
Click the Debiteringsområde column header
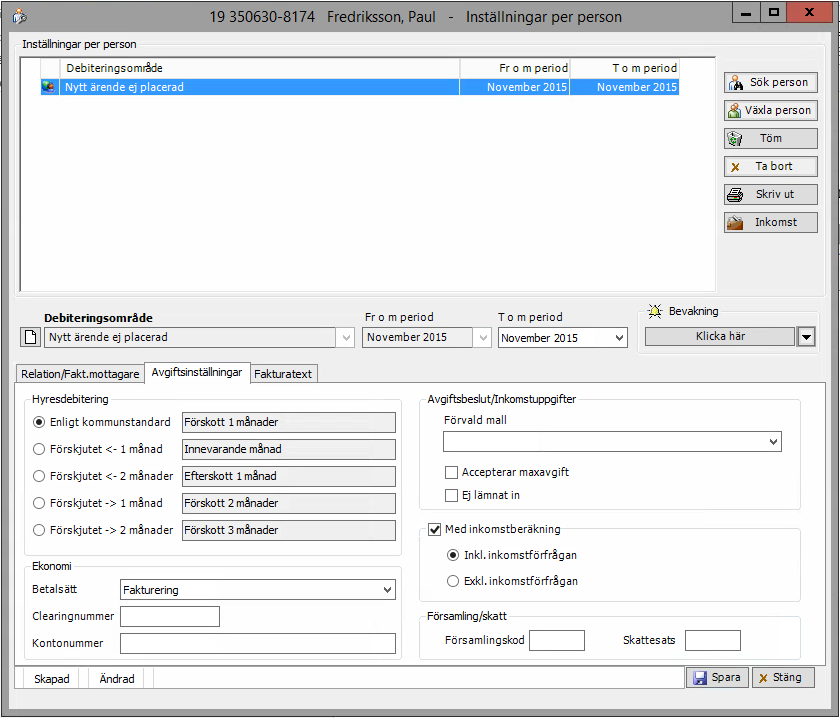coord(260,68)
